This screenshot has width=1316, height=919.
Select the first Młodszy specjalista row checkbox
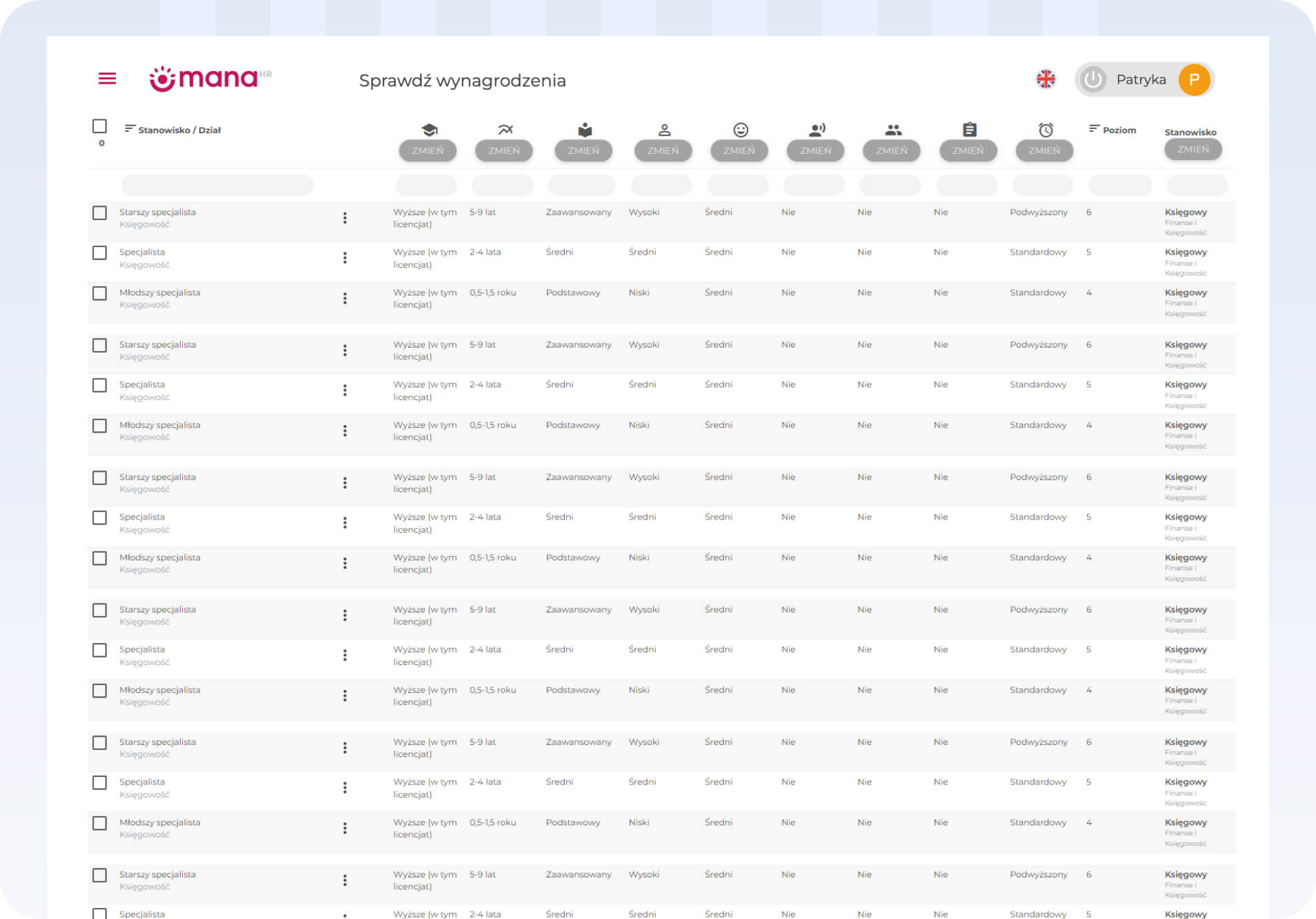point(100,294)
